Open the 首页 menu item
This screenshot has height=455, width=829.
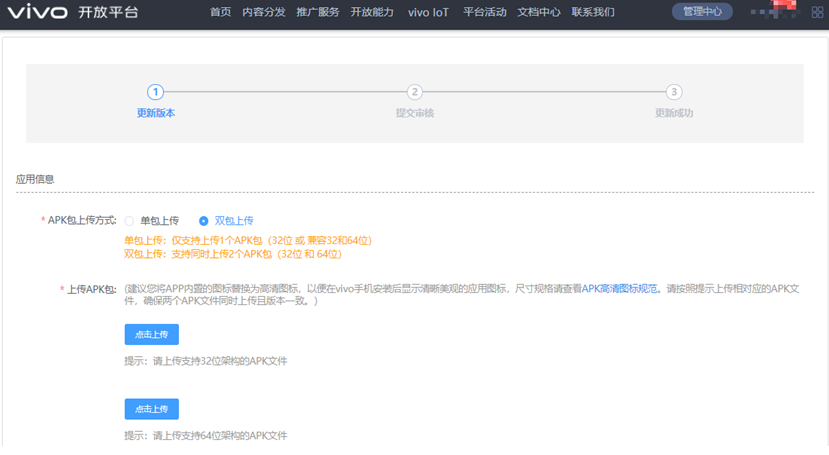click(x=220, y=12)
